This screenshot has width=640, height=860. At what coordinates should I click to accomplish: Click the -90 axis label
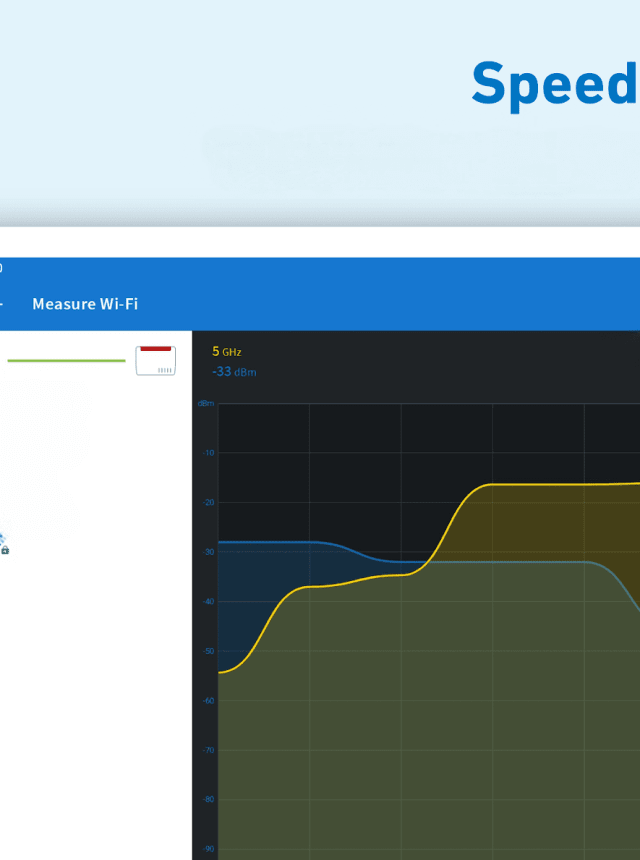pos(208,849)
